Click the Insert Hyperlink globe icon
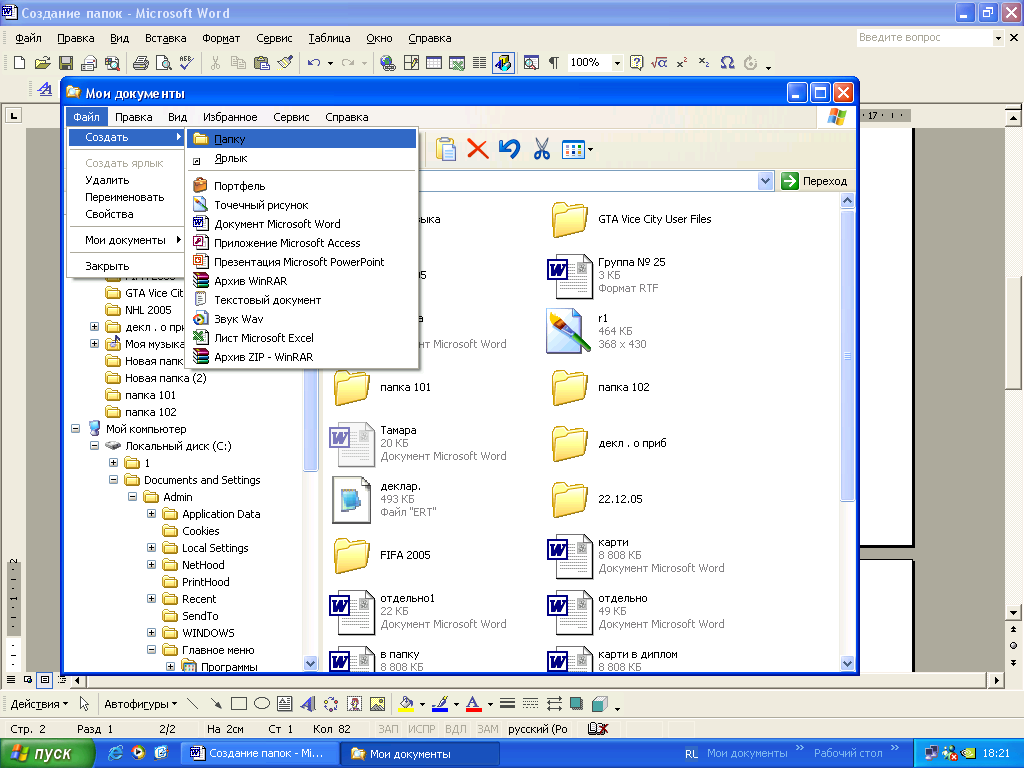The height and width of the screenshot is (768, 1024). pyautogui.click(x=388, y=63)
